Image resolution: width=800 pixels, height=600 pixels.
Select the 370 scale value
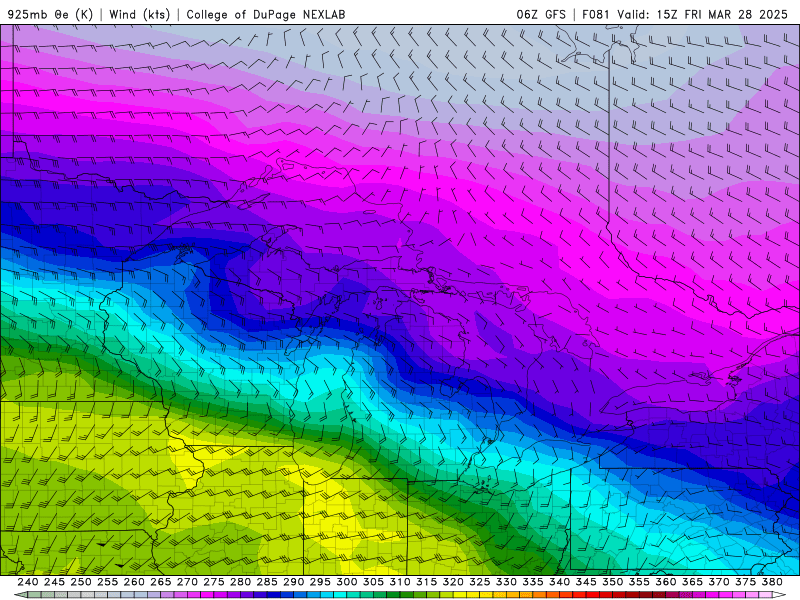[718, 582]
